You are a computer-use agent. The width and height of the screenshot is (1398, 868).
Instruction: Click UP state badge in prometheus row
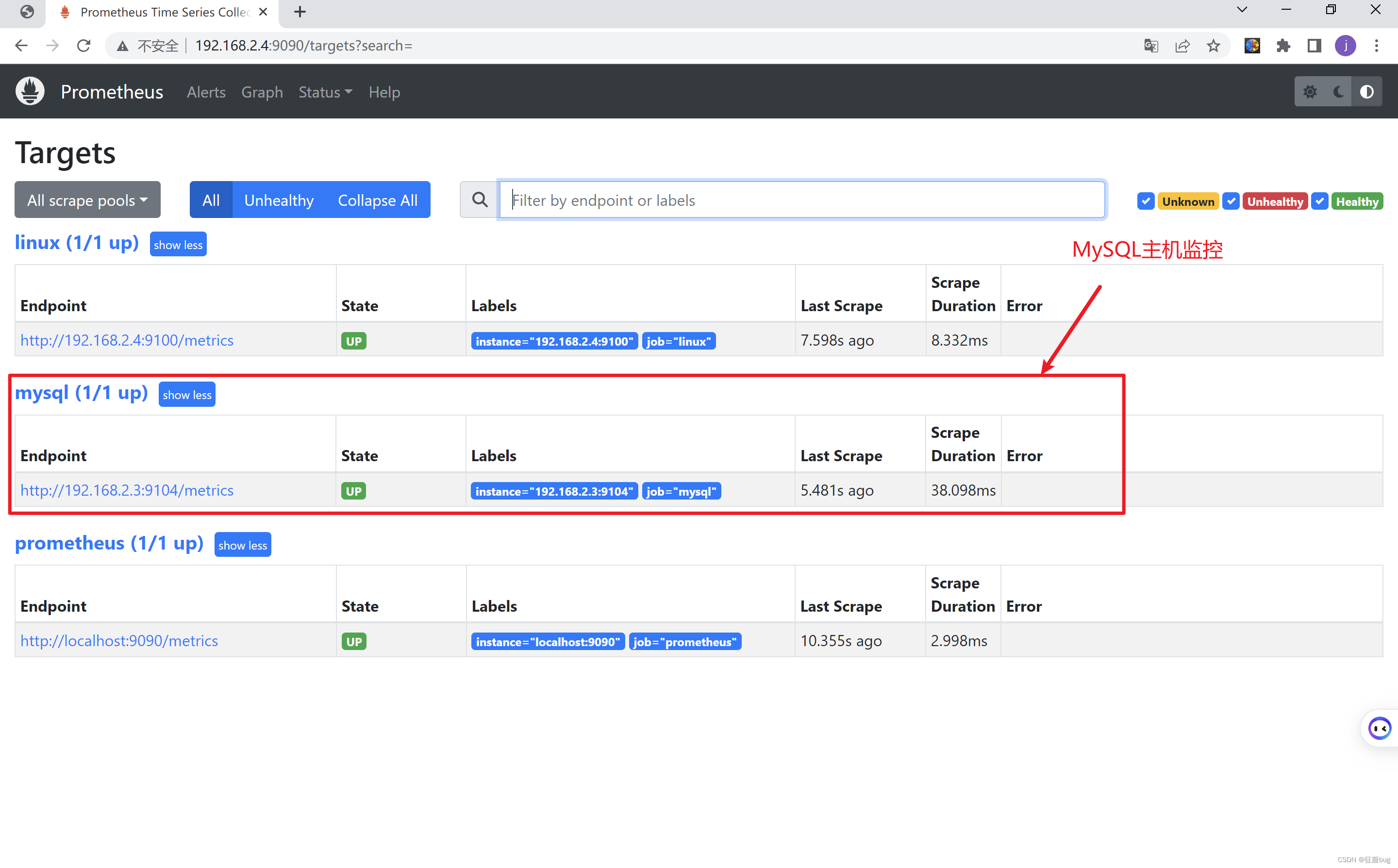pos(353,642)
